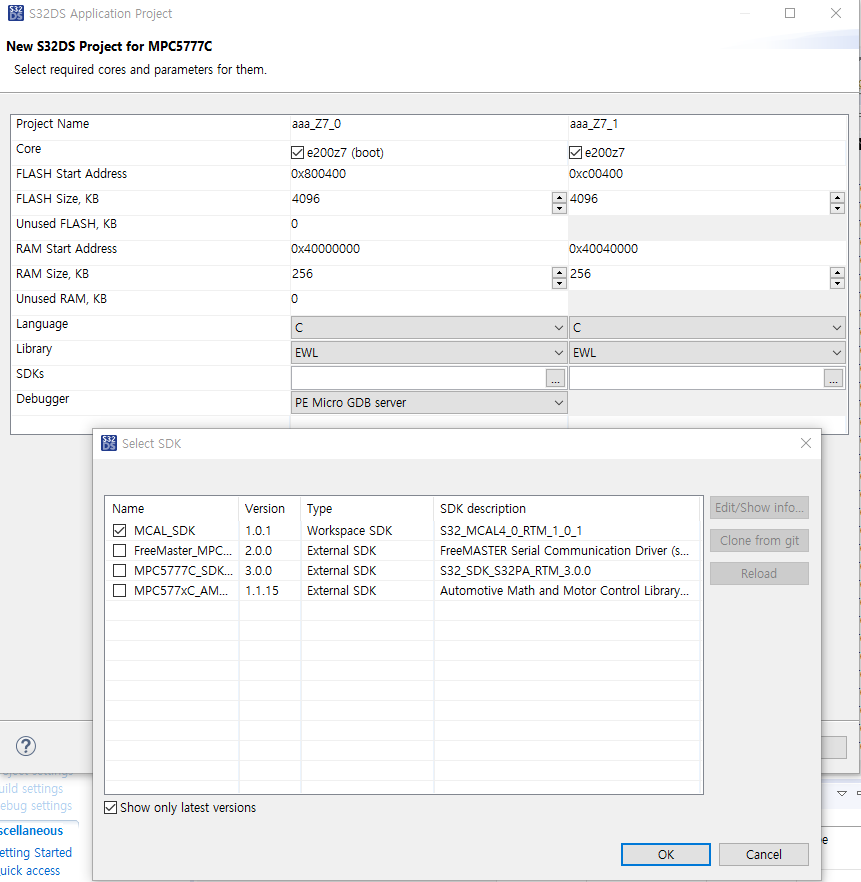This screenshot has height=882, width=861.
Task: Open Library dropdown for aaa_Z7_0
Action: (429, 353)
